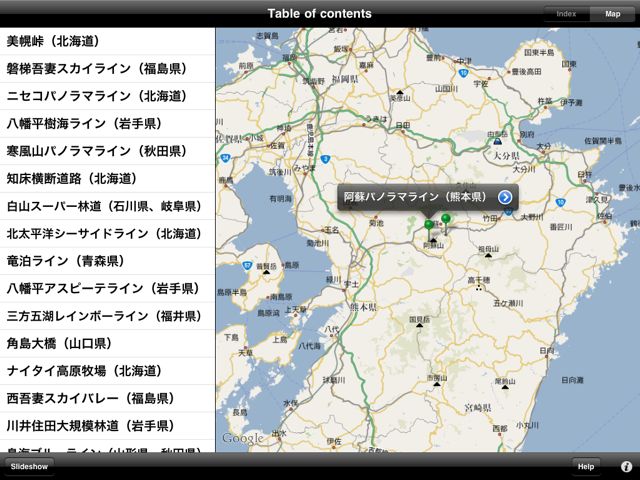Tap the 阿蘇山 mountain marker
The height and width of the screenshot is (480, 640).
click(433, 240)
